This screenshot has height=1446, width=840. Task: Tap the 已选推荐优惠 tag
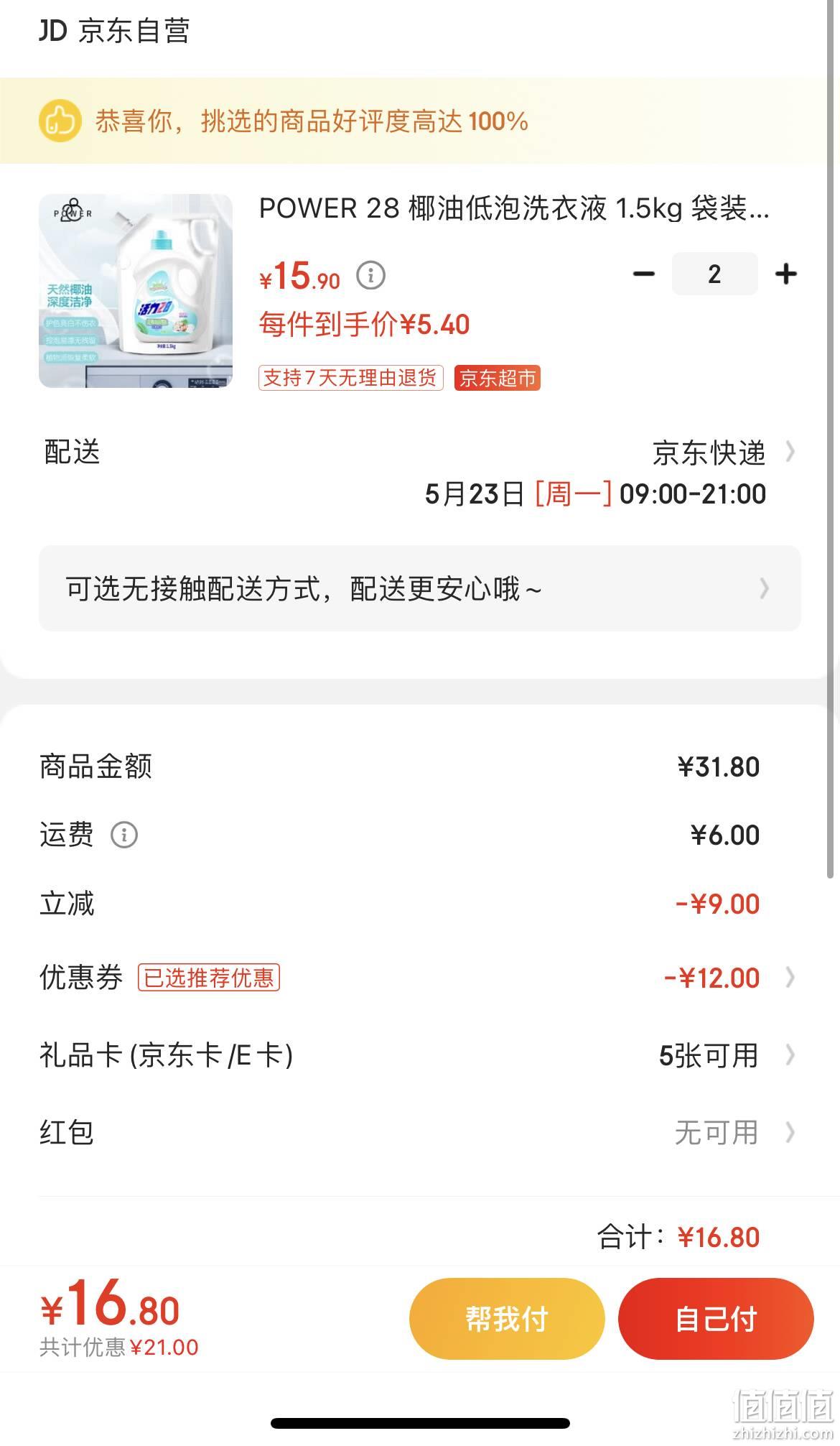[x=208, y=977]
